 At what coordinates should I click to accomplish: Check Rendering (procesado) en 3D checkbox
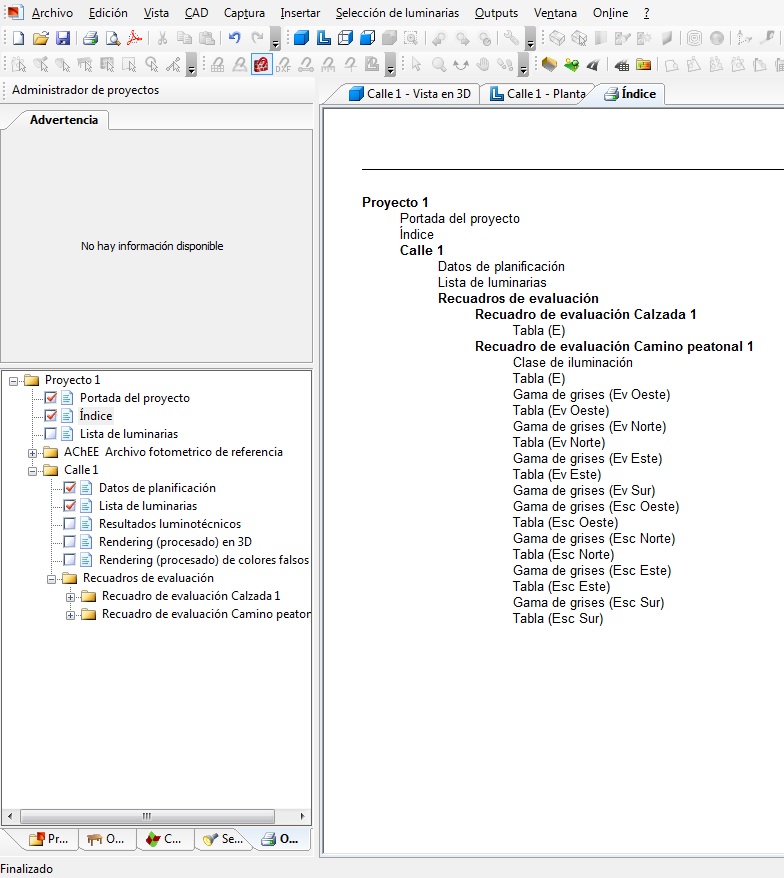(x=70, y=542)
